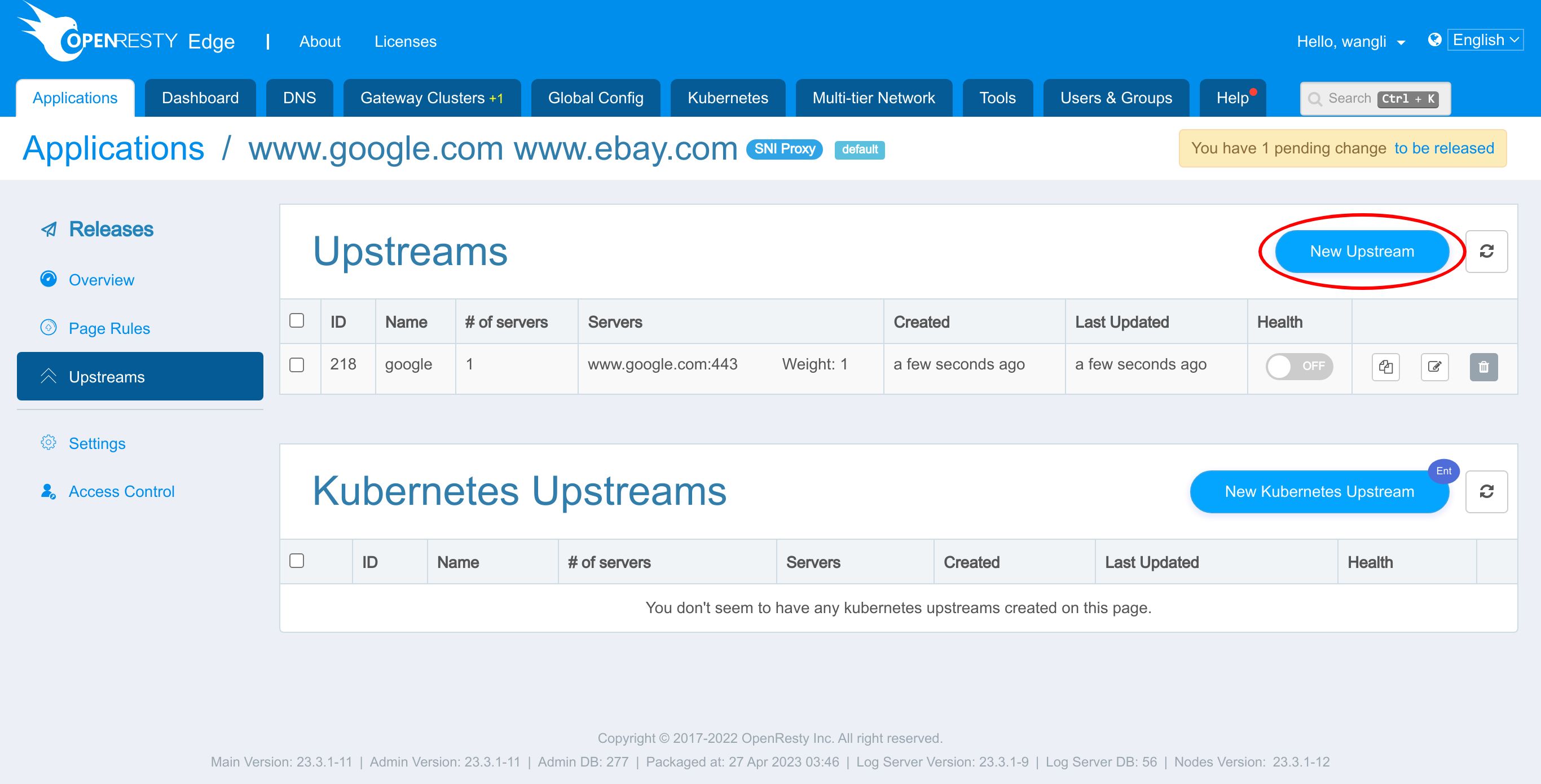Go to Releases in the sidebar

[x=111, y=230]
